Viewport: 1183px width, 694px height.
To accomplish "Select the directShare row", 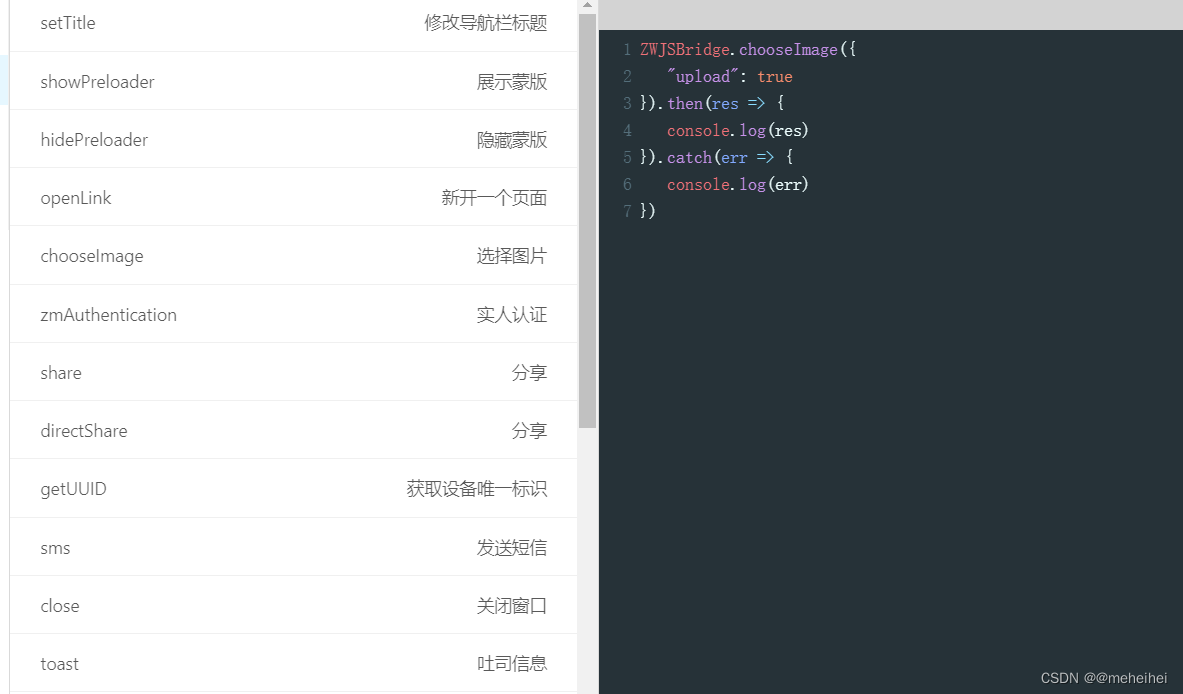I will (293, 431).
